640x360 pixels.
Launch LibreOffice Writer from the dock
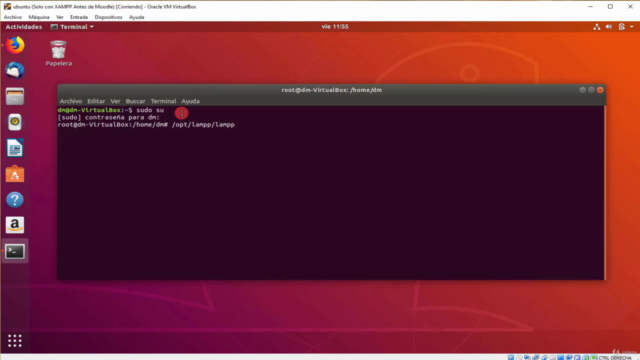pos(15,148)
